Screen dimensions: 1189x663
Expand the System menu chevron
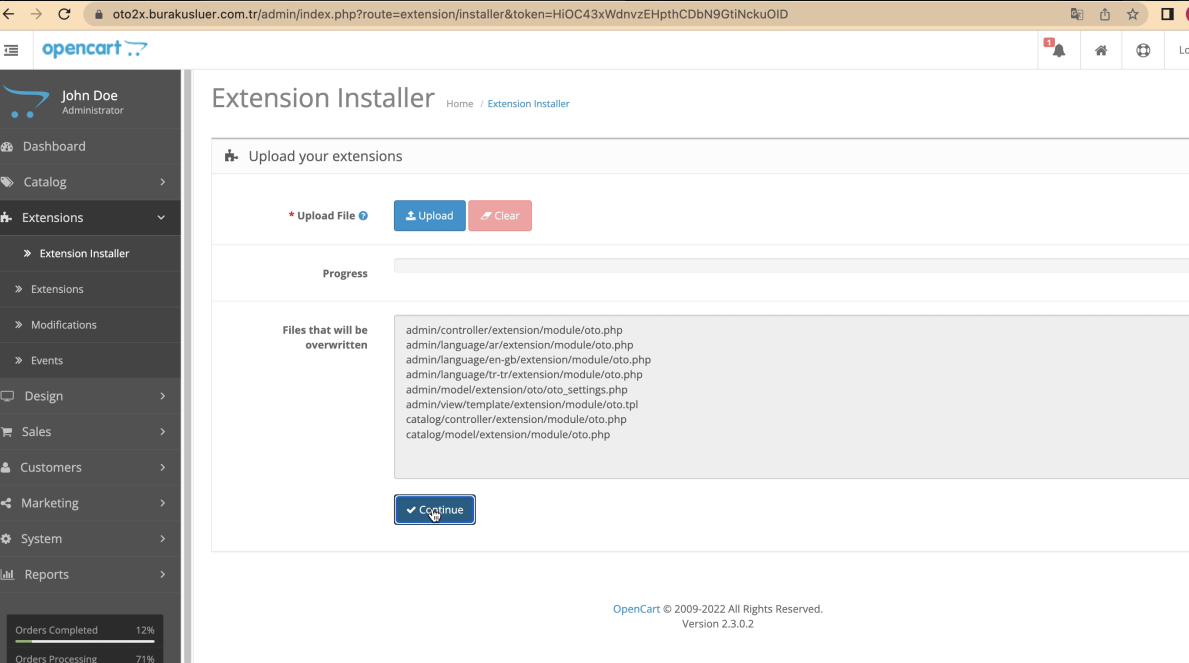(162, 539)
